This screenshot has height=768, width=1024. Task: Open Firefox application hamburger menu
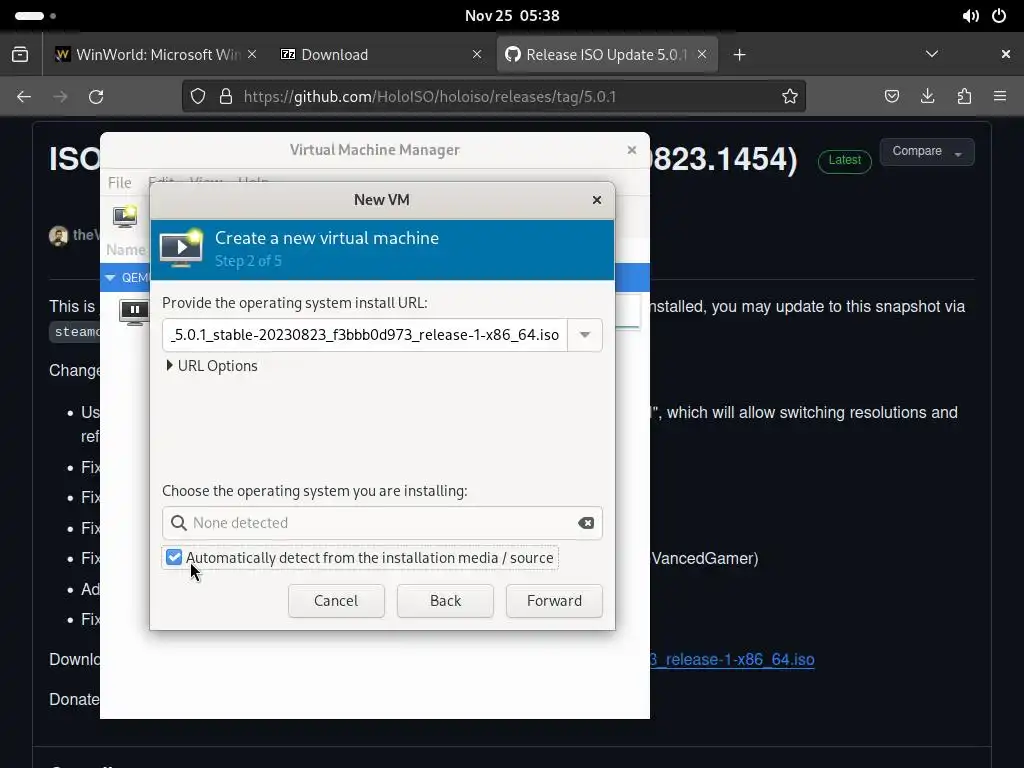pyautogui.click(x=1000, y=97)
